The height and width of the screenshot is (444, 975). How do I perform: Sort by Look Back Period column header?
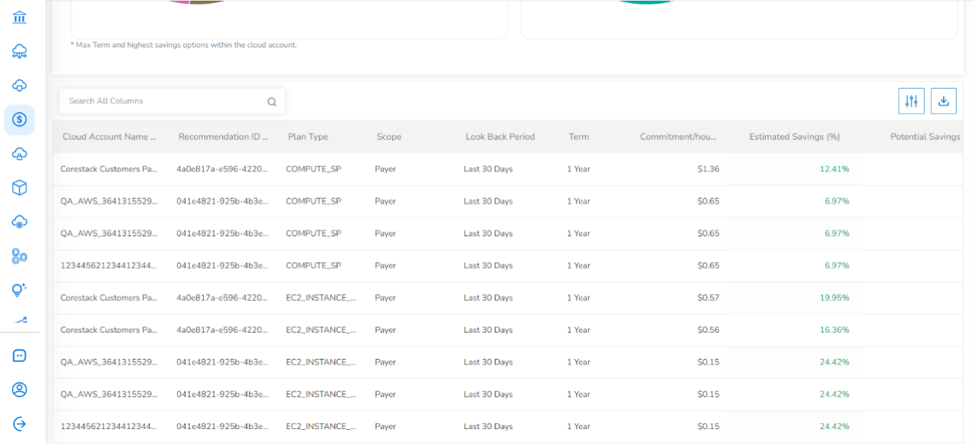500,137
